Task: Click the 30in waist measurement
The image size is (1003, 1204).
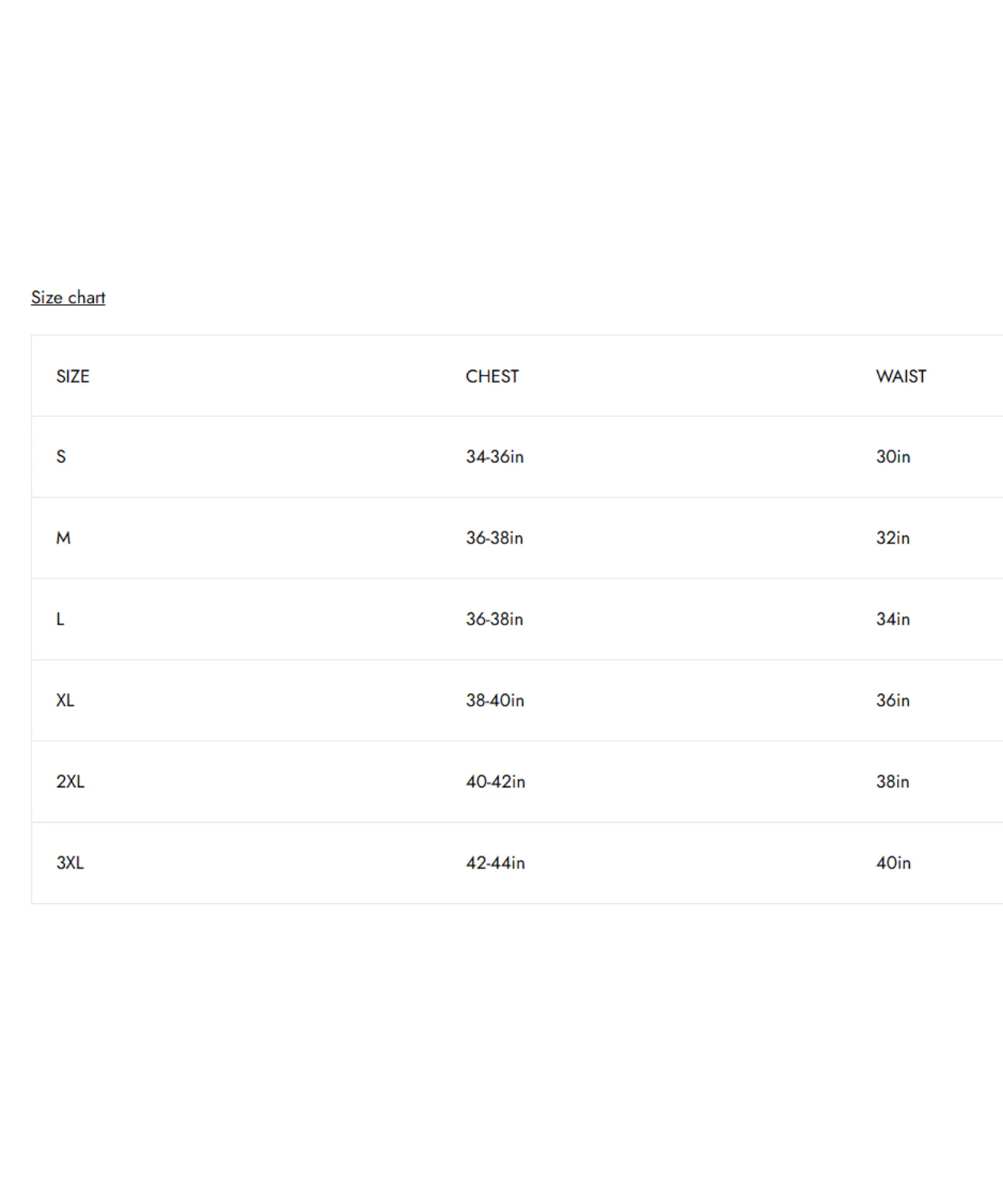Action: [x=893, y=457]
